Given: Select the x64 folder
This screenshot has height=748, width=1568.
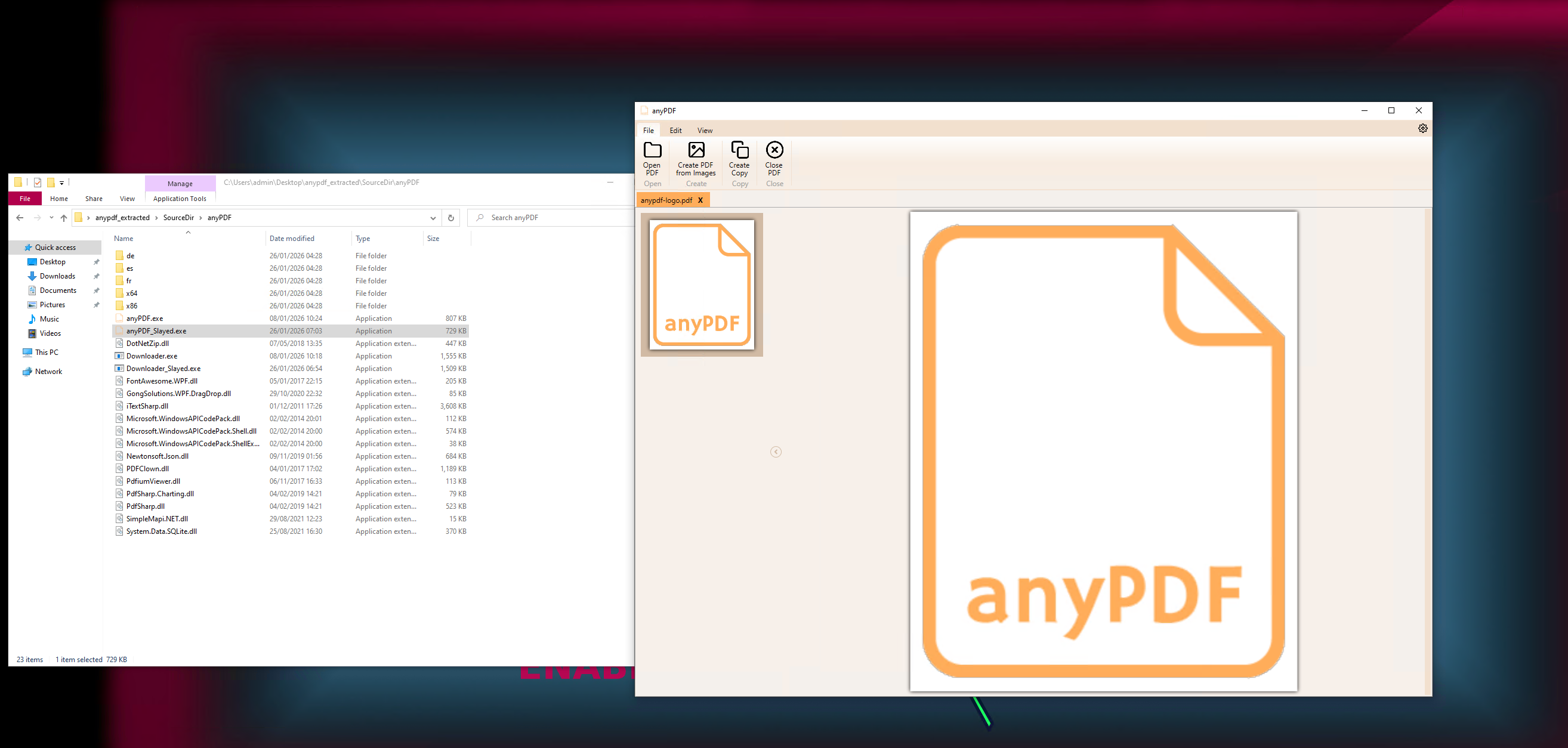Looking at the screenshot, I should [x=291, y=293].
